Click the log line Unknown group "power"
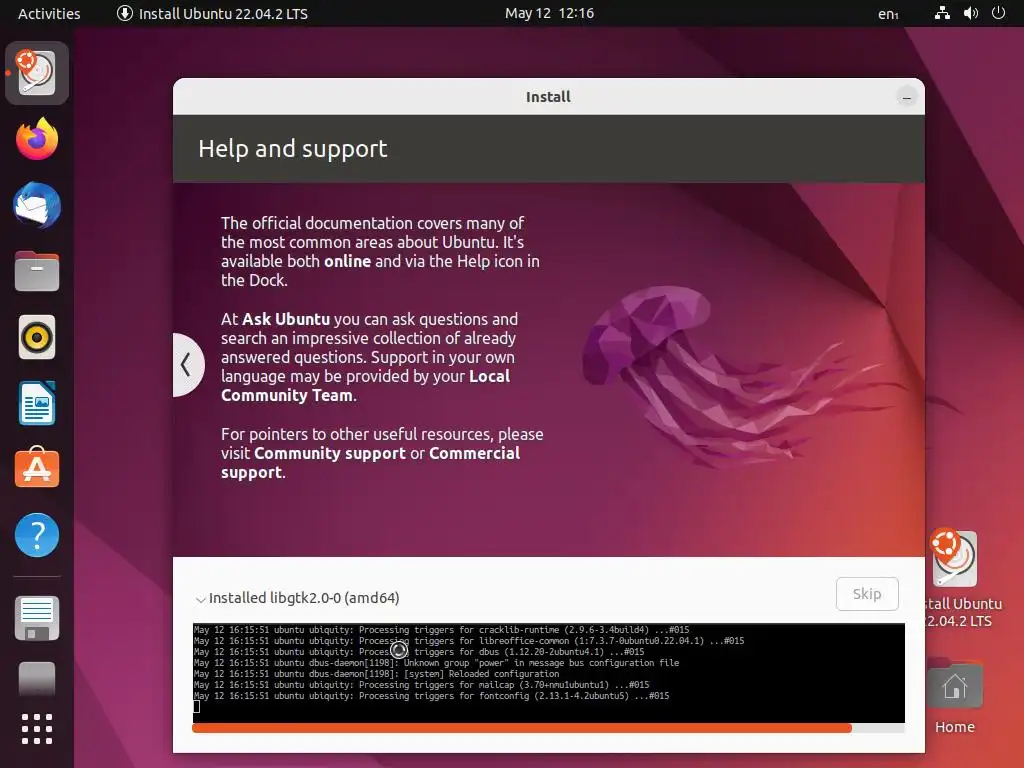This screenshot has width=1024, height=768. [x=436, y=663]
